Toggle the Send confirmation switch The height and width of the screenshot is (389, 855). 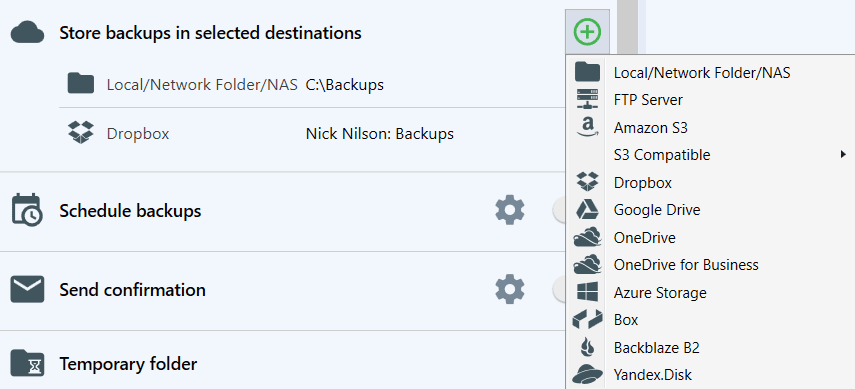[559, 290]
